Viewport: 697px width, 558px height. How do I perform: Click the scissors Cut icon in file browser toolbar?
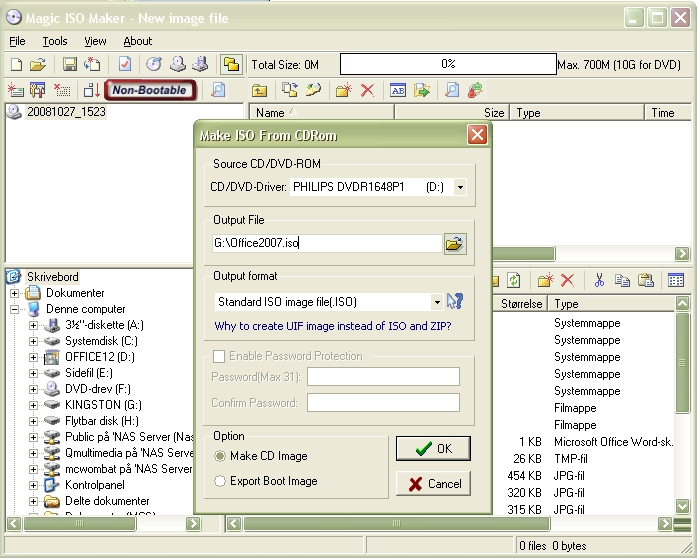pos(599,281)
